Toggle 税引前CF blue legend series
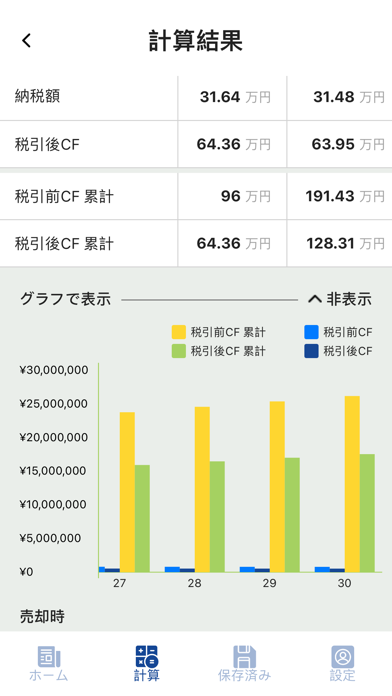The image size is (392, 696). (338, 332)
